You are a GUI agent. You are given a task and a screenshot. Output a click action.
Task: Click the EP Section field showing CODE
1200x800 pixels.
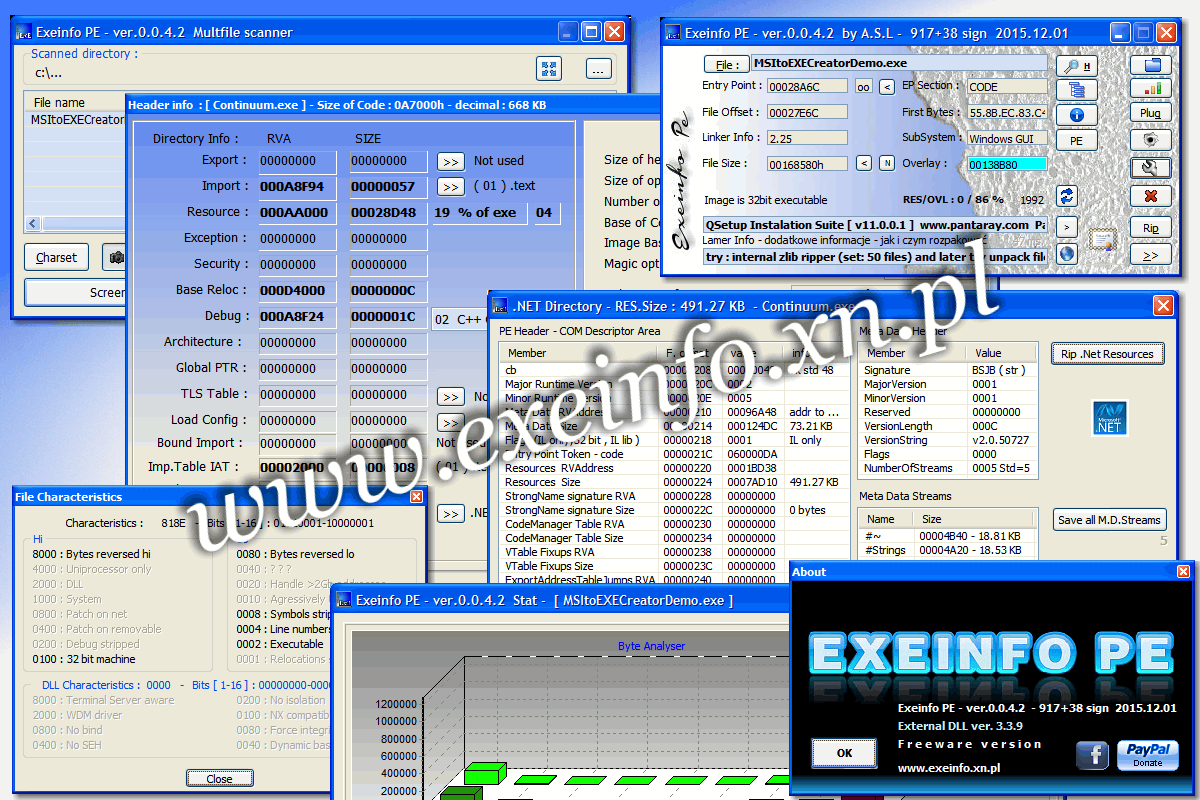pyautogui.click(x=1007, y=87)
